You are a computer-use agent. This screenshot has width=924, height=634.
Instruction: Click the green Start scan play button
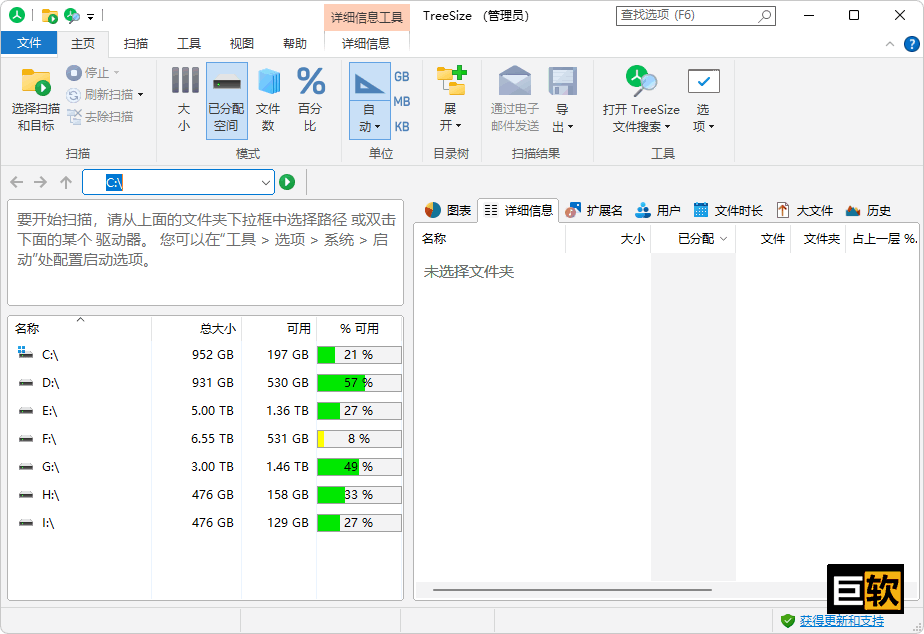pos(287,182)
